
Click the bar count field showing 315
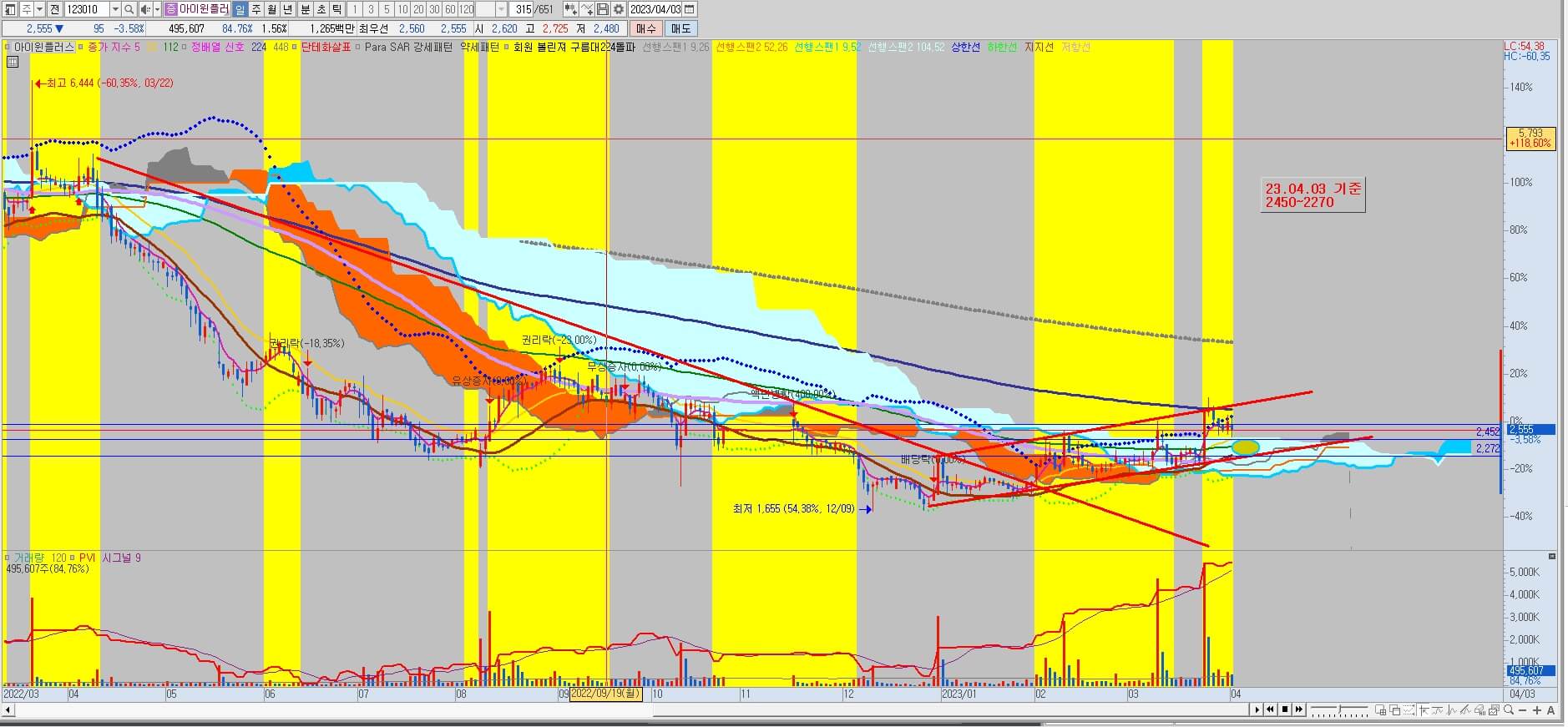[x=521, y=9]
